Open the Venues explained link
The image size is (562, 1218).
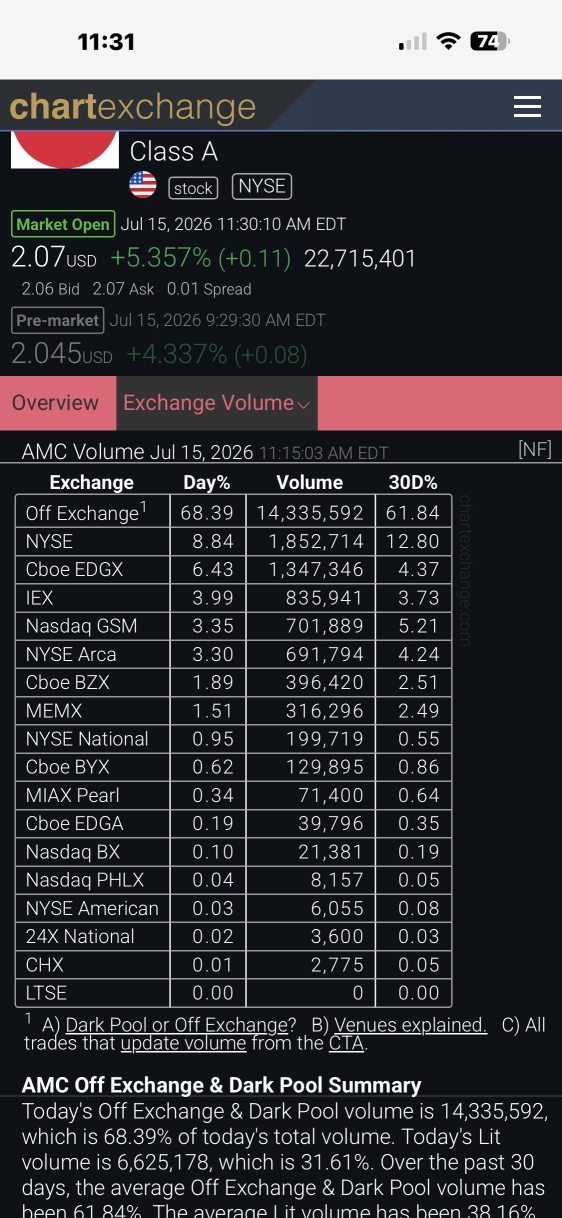click(x=410, y=1025)
